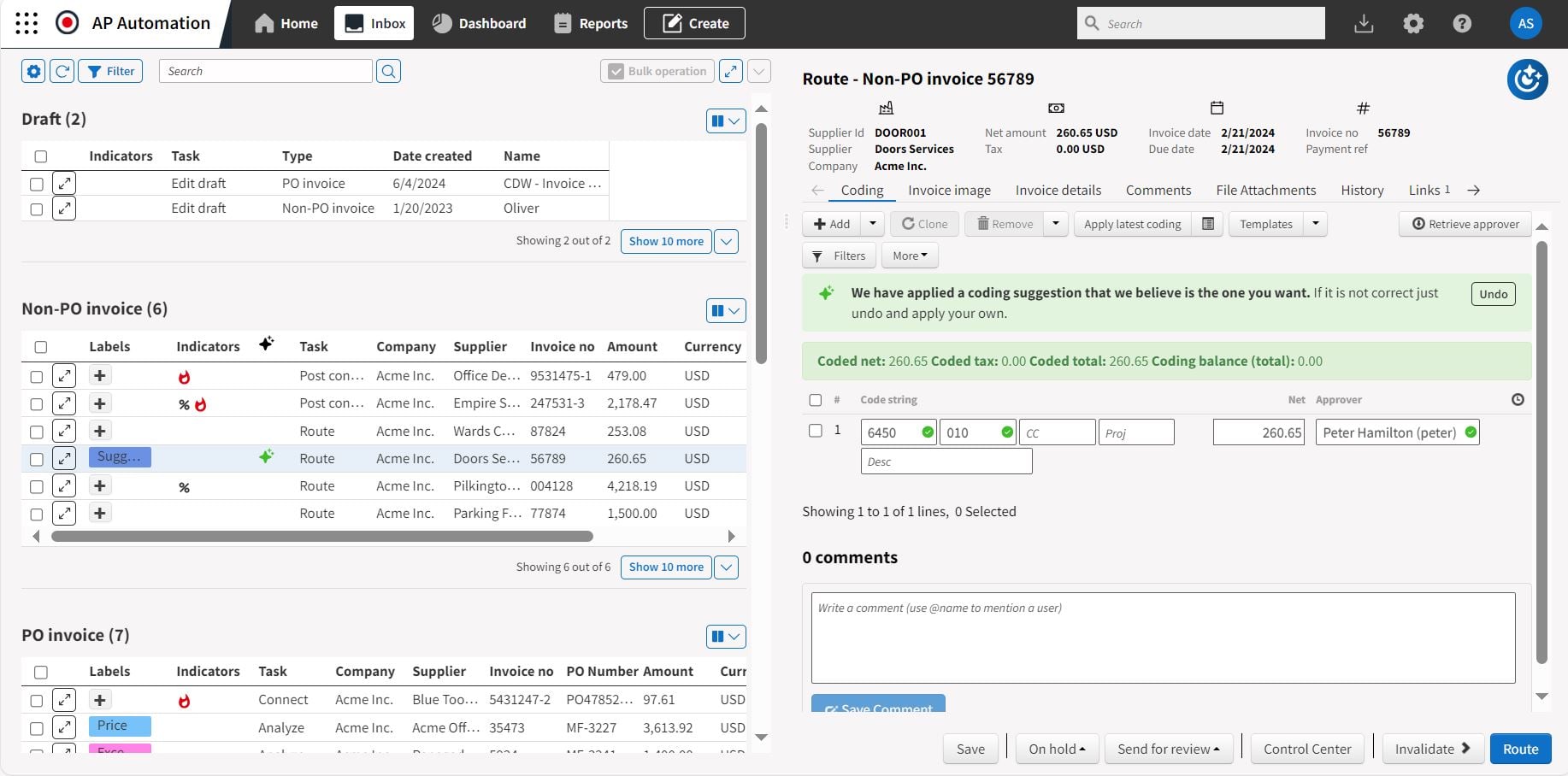Open the app launcher grid menu
Image resolution: width=1568 pixels, height=776 pixels.
[x=27, y=23]
